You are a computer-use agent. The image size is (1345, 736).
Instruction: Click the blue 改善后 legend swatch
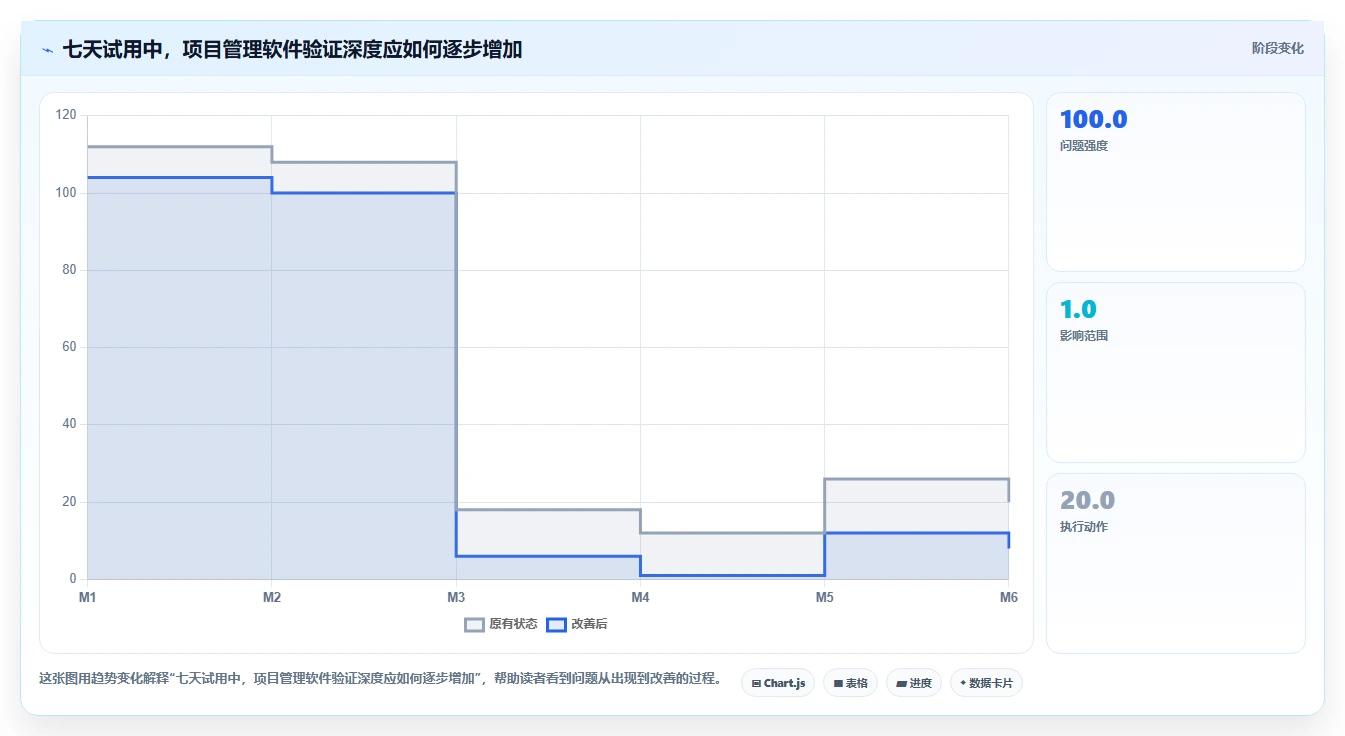pyautogui.click(x=556, y=625)
